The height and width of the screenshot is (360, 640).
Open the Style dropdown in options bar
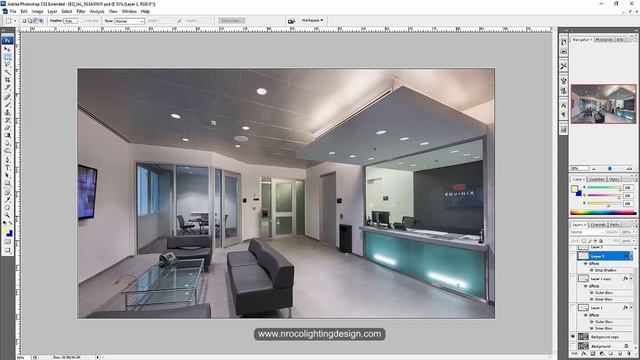pos(129,21)
